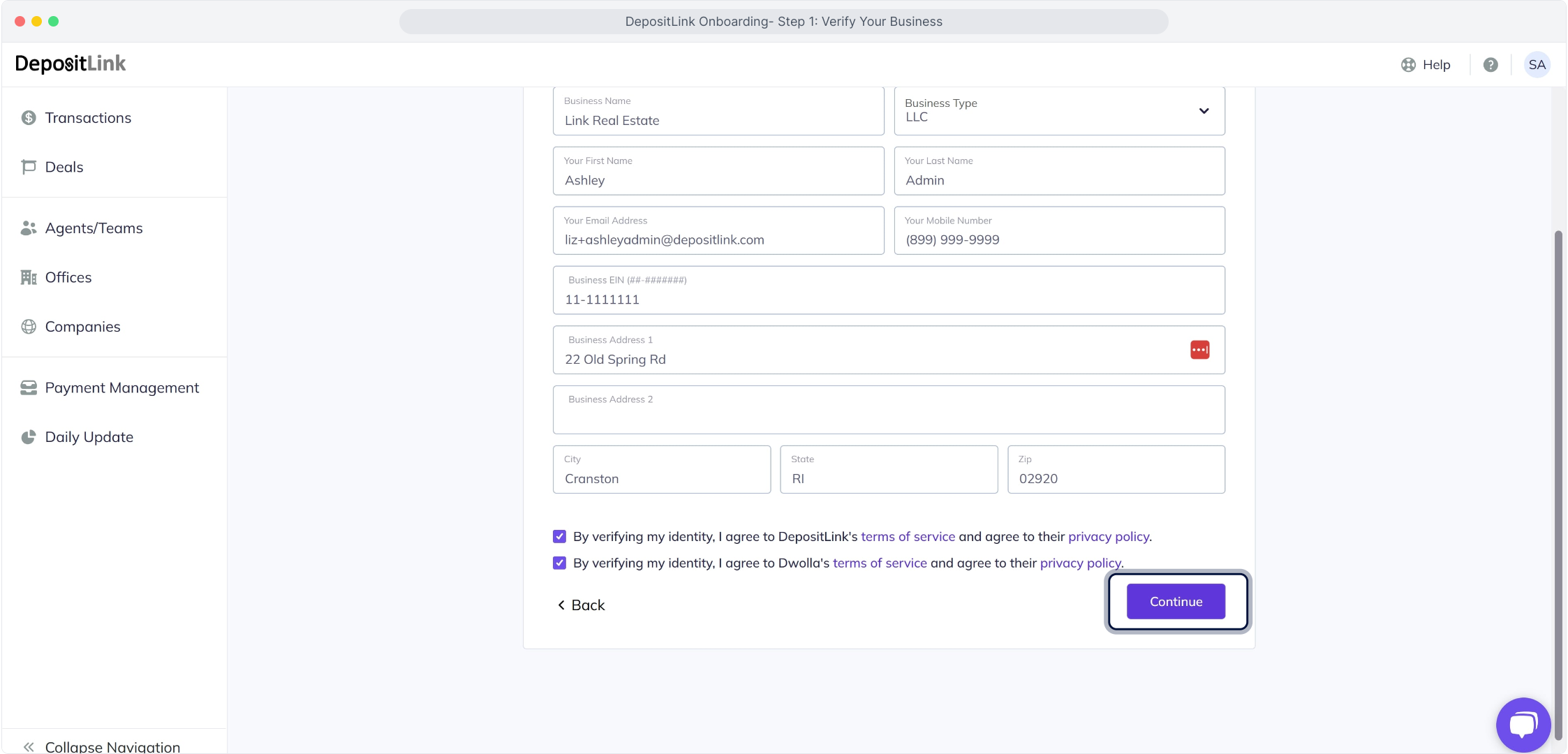Open Dwolla's terms of service link

pyautogui.click(x=880, y=563)
